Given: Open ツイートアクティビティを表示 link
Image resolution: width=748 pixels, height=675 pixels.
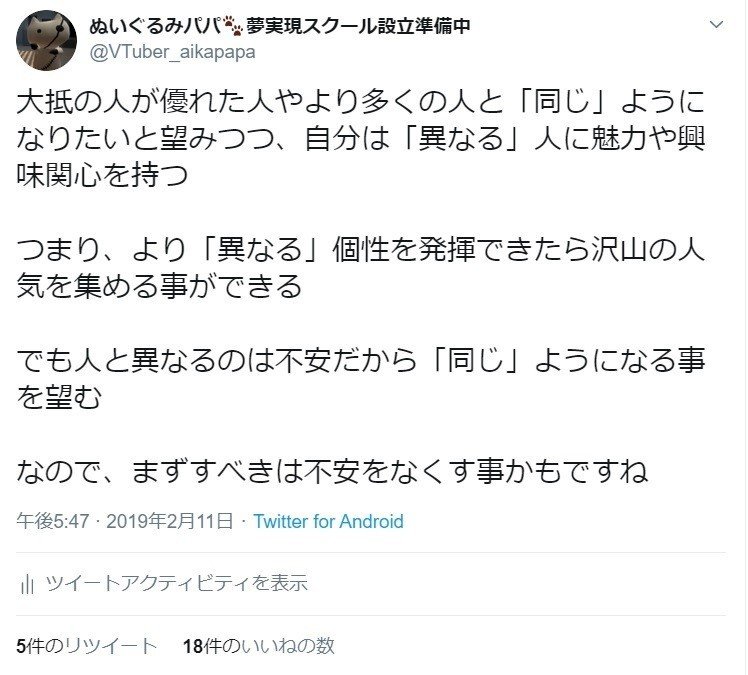Looking at the screenshot, I should (177, 583).
